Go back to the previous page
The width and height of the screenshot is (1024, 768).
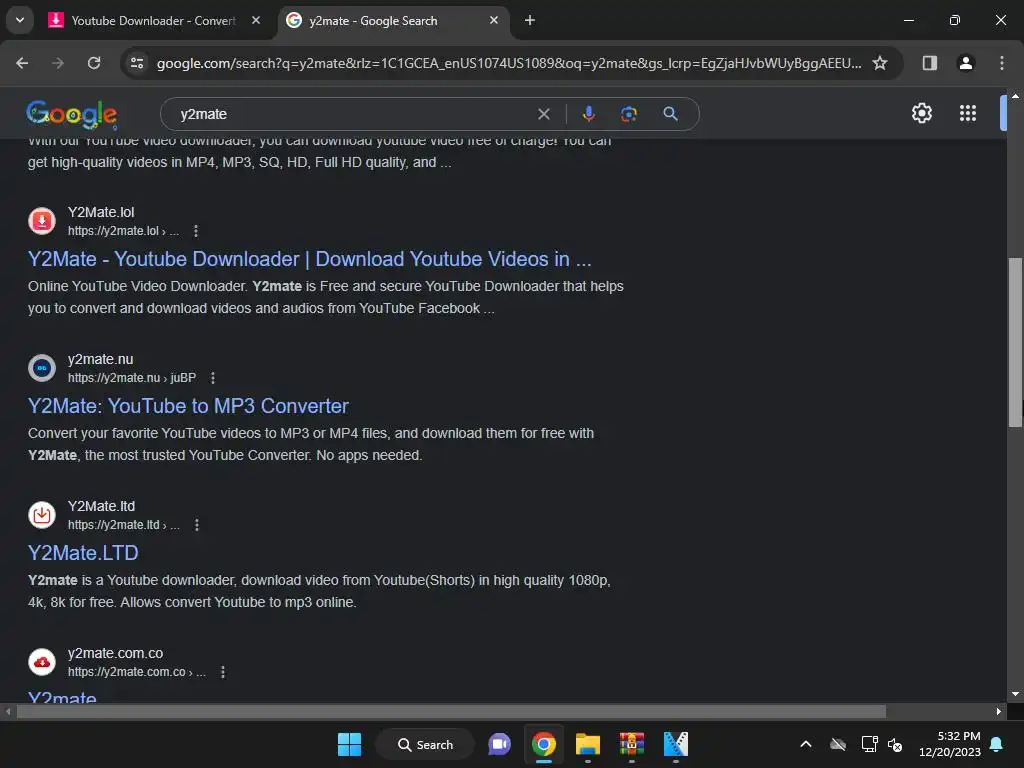22,63
